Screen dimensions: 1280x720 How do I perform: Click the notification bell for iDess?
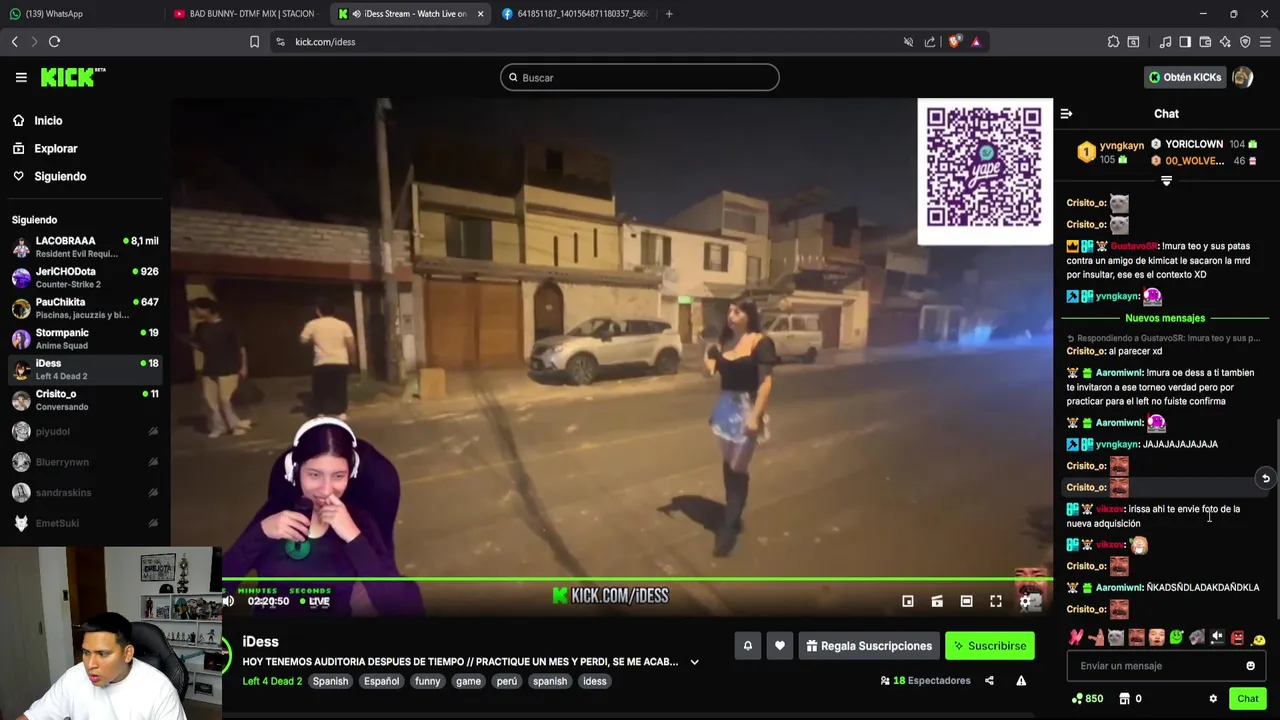click(x=747, y=646)
